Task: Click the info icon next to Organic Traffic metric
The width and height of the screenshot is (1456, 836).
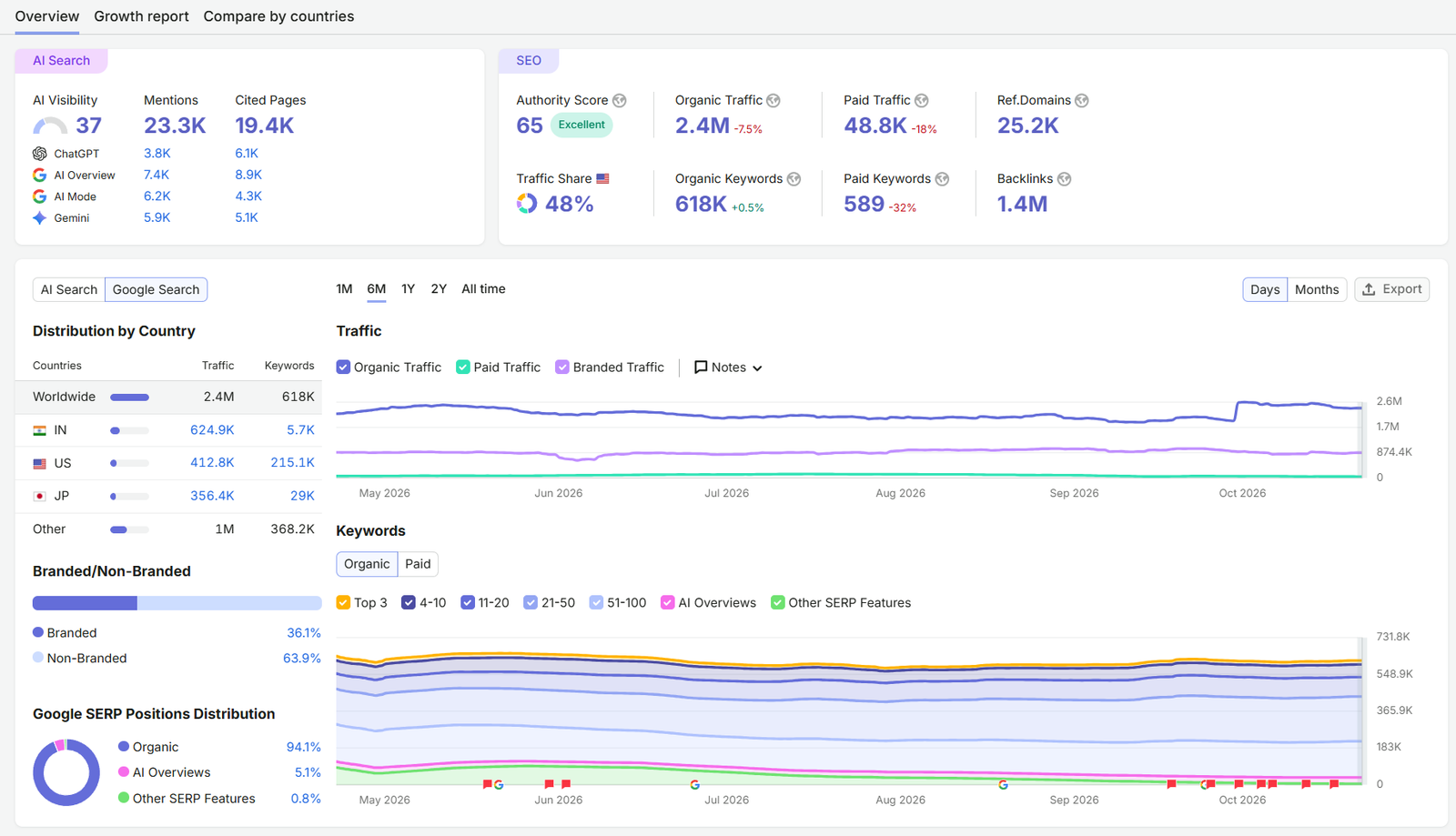Action: (x=773, y=100)
